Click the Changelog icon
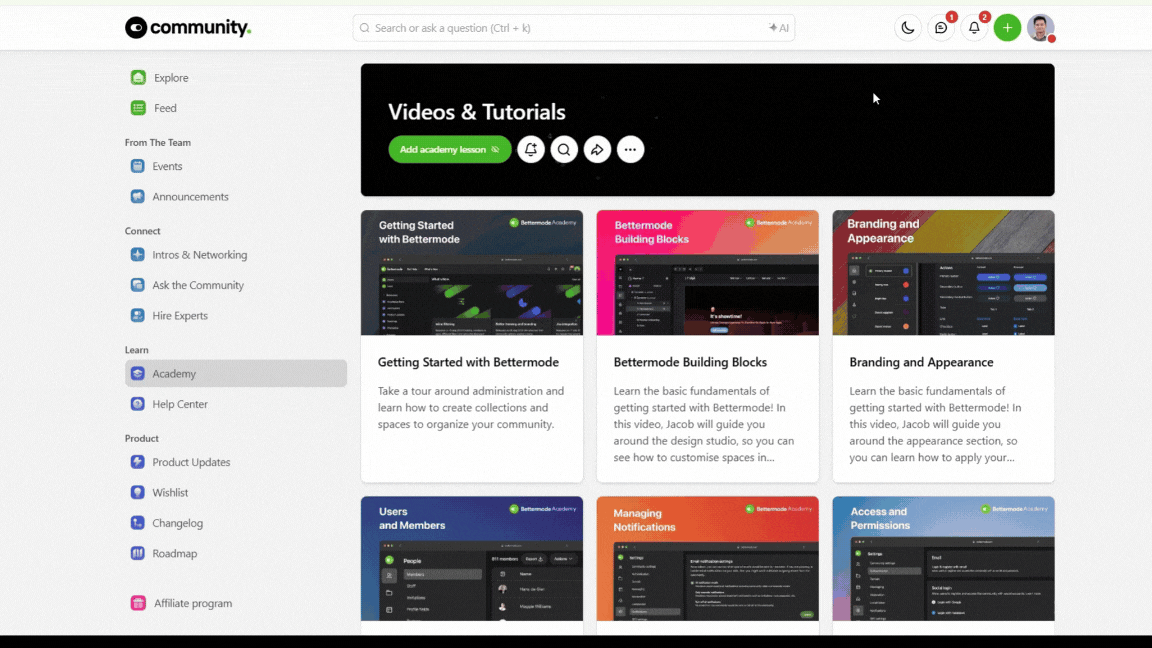Viewport: 1152px width, 648px height. [x=137, y=523]
